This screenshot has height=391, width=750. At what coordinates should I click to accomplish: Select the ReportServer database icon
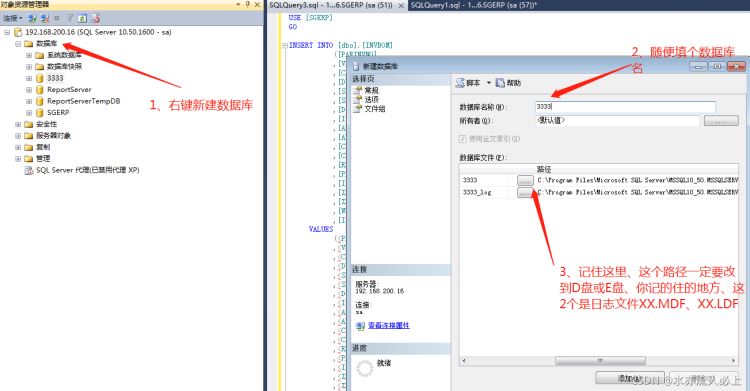click(x=40, y=89)
